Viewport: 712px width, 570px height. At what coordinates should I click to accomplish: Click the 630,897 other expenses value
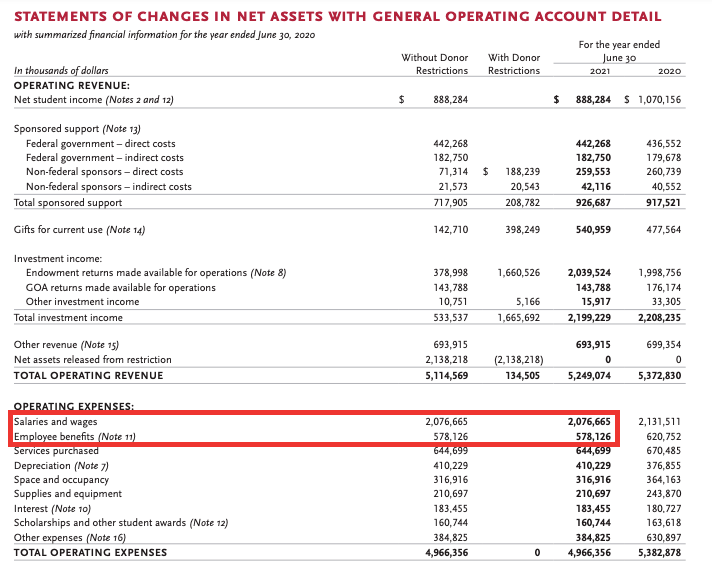point(664,538)
